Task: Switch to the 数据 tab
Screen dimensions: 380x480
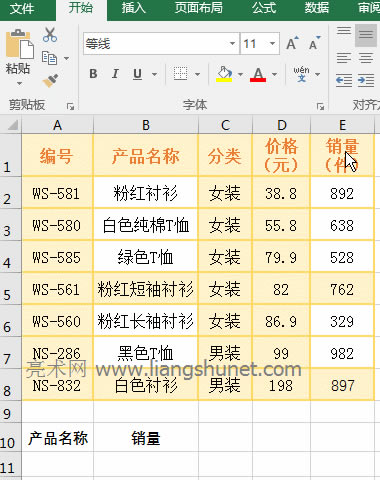Action: coord(317,8)
